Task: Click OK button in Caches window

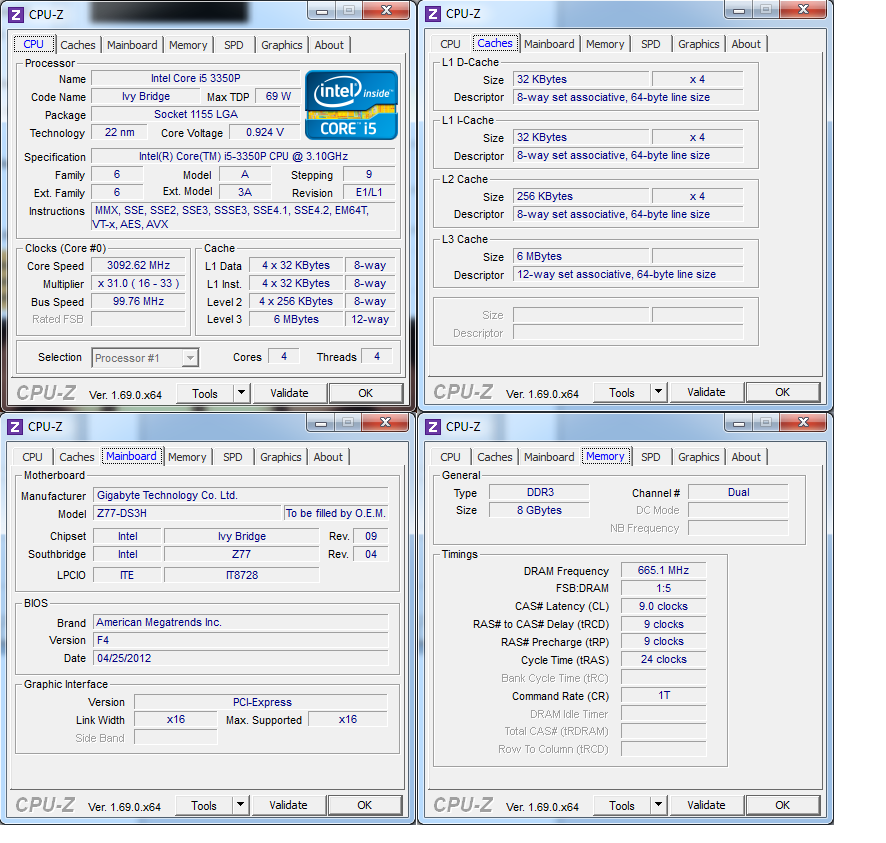Action: click(x=783, y=392)
